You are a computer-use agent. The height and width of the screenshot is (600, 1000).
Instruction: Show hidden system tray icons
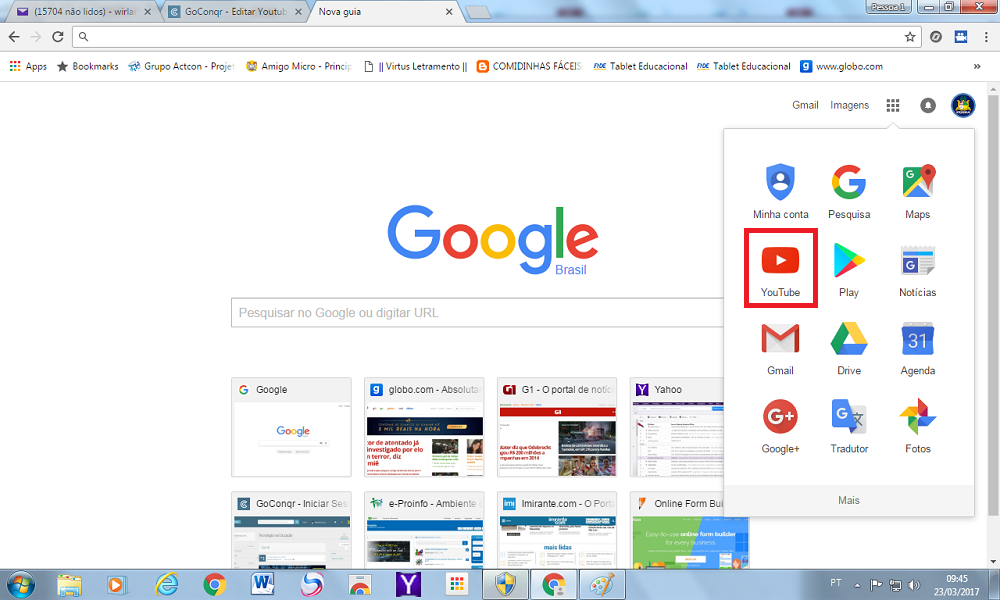point(857,585)
